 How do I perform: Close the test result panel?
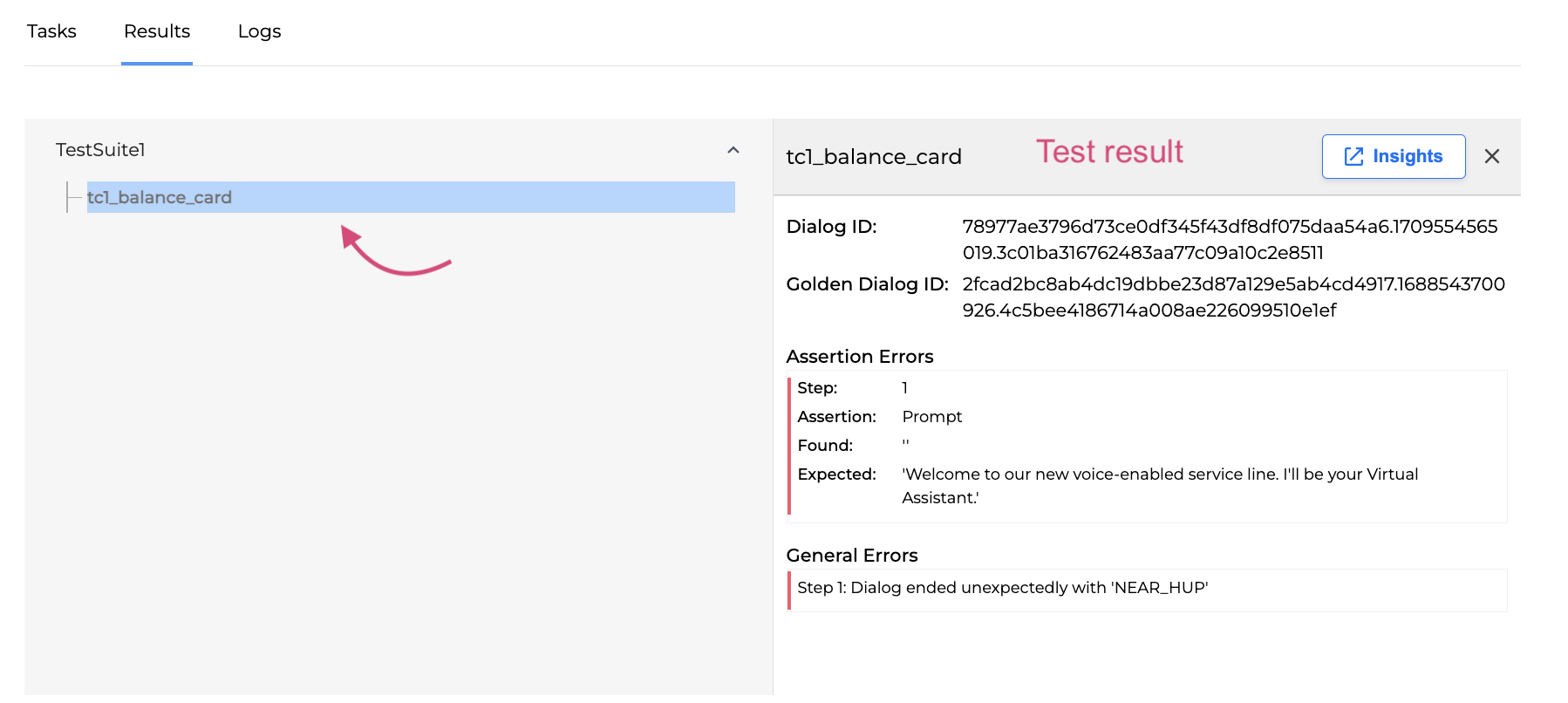coord(1491,156)
